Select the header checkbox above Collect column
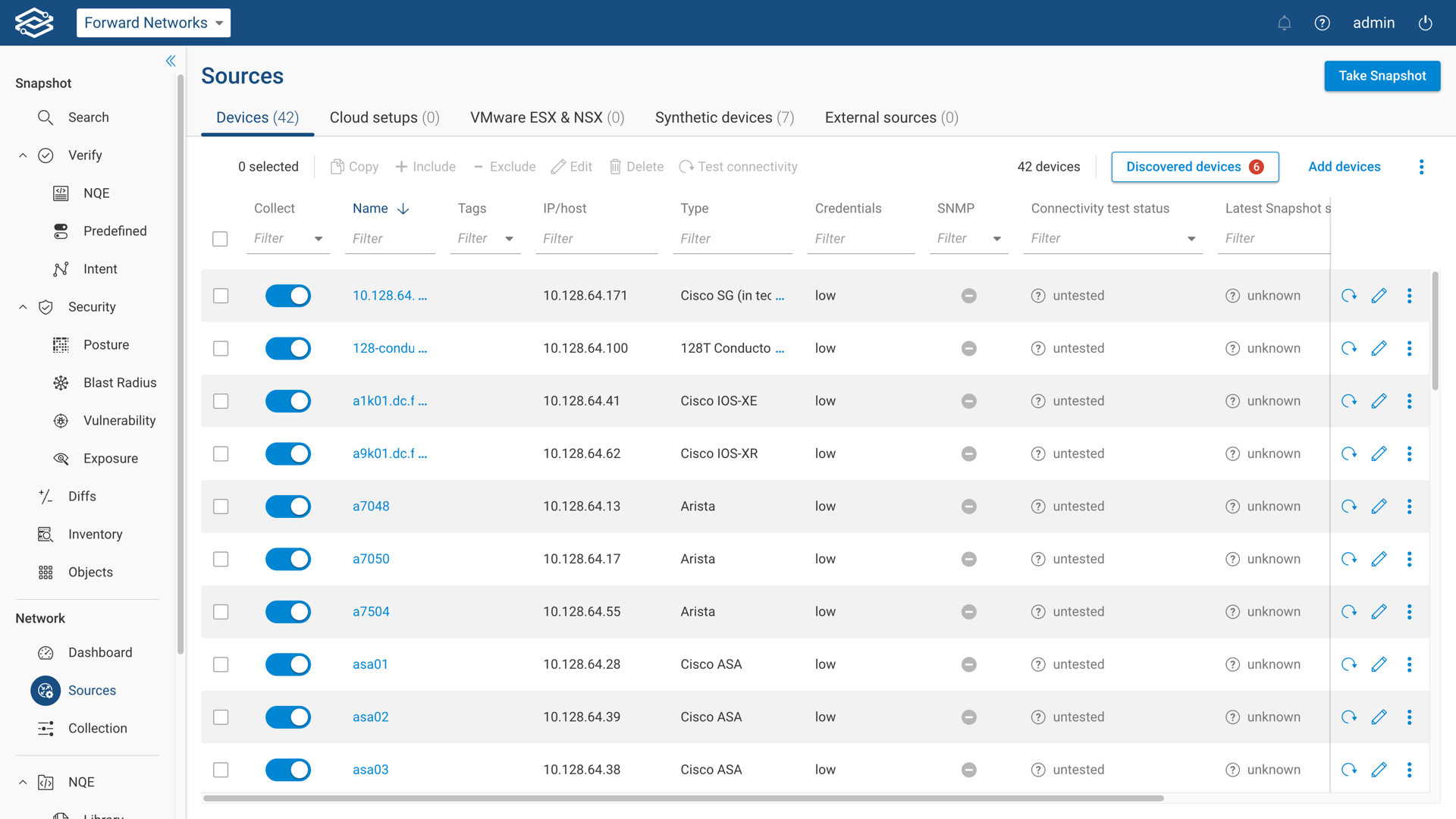This screenshot has width=1456, height=819. pos(221,238)
